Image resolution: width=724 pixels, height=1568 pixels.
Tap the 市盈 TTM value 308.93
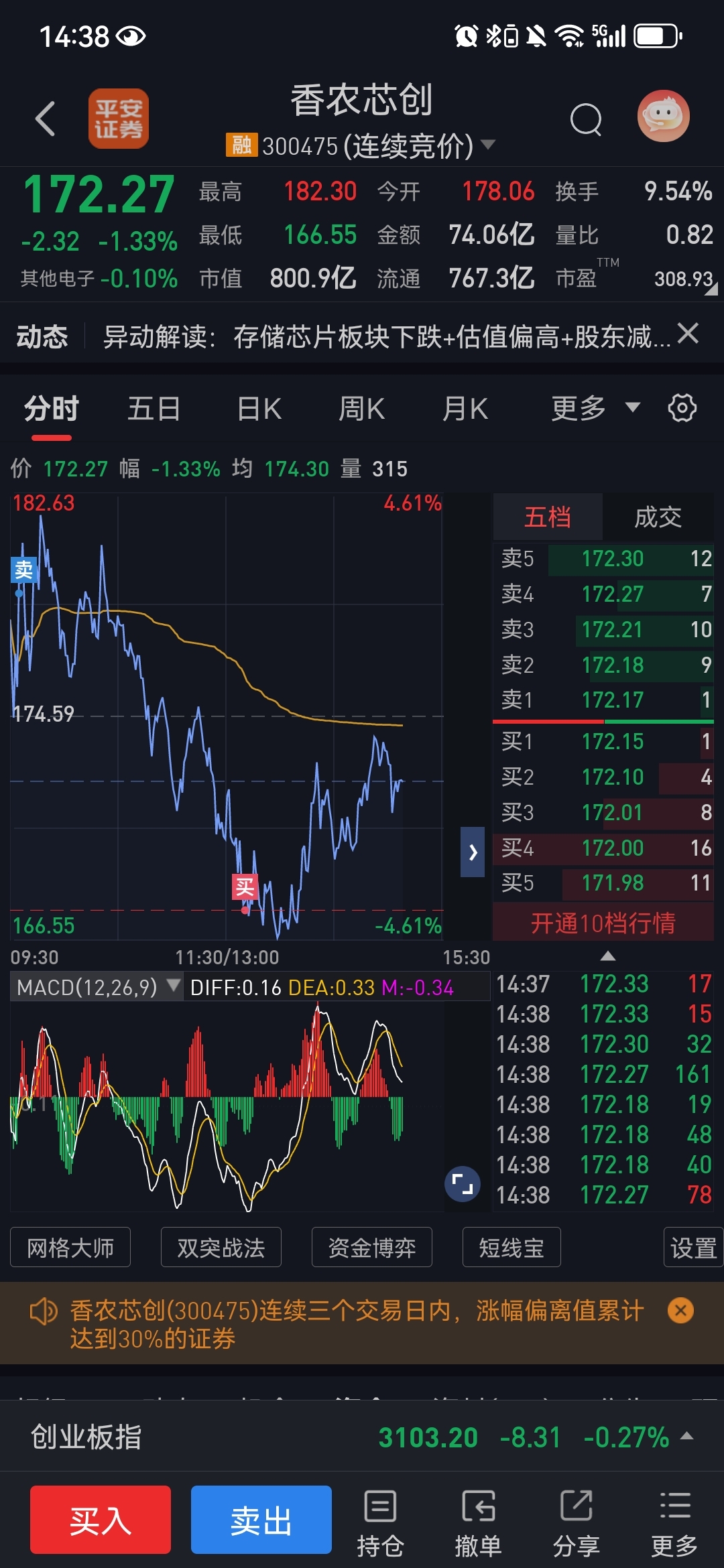(x=683, y=278)
